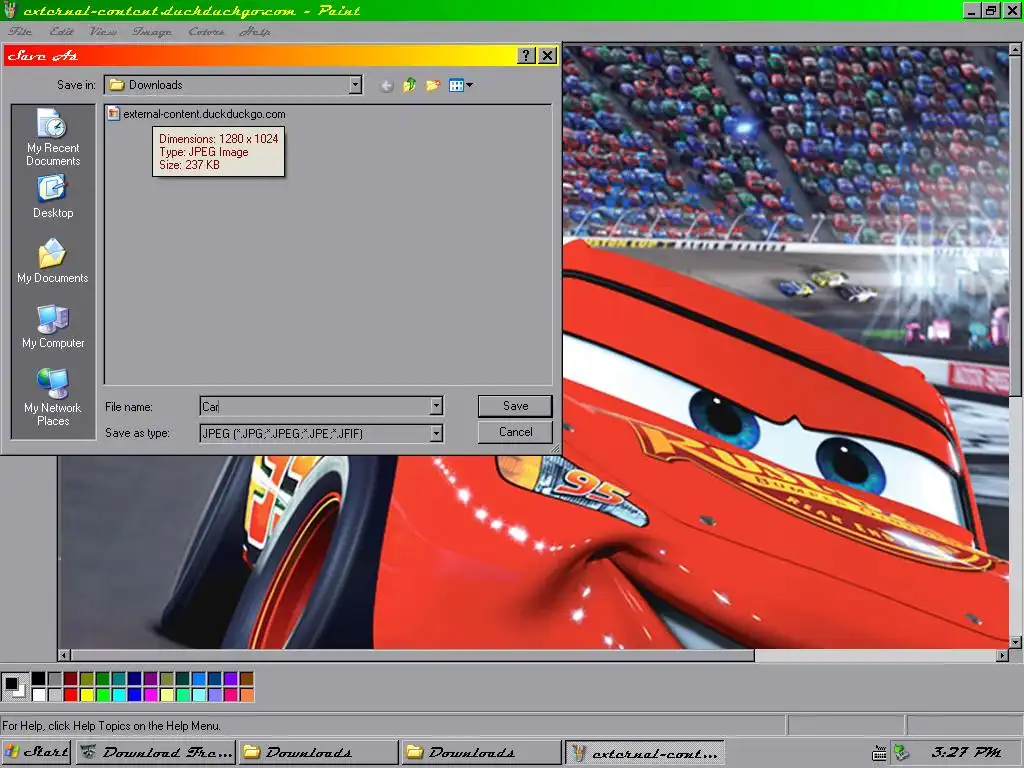Viewport: 1024px width, 768px height.
Task: Switch to the external-cont Paint taskbar button
Action: coord(645,752)
